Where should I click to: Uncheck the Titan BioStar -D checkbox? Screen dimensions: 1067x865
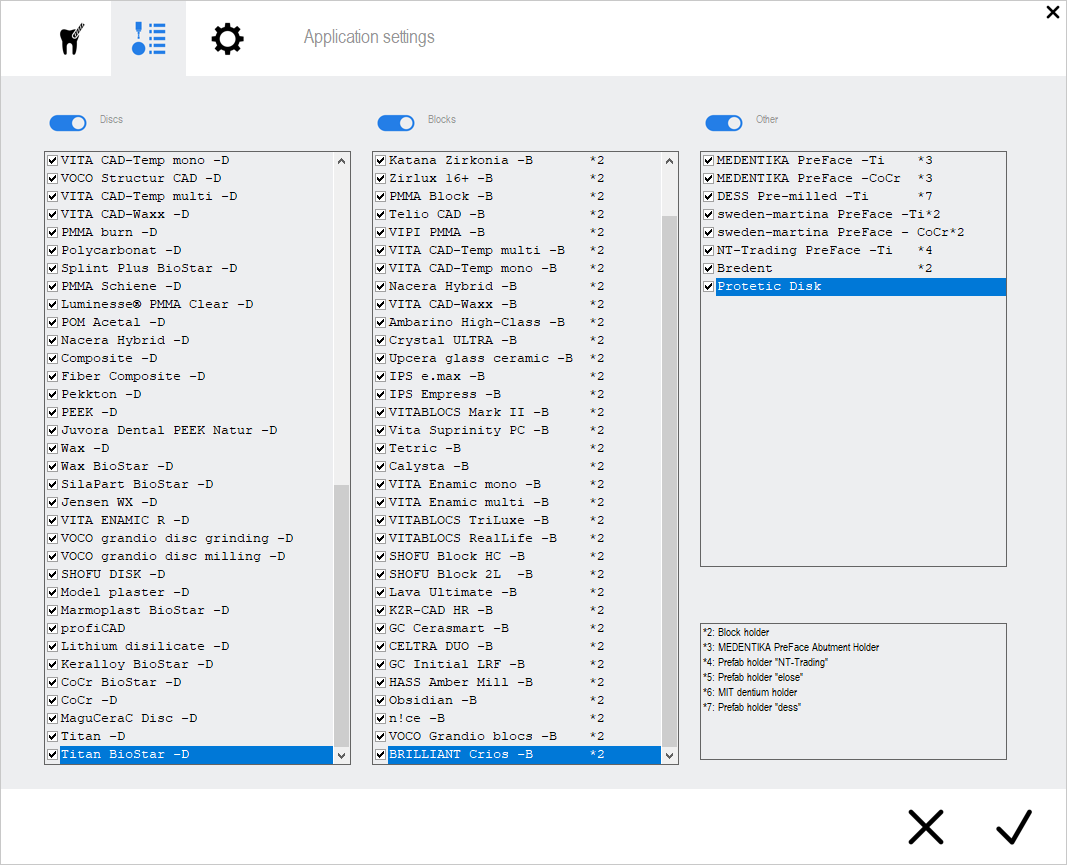tap(52, 754)
